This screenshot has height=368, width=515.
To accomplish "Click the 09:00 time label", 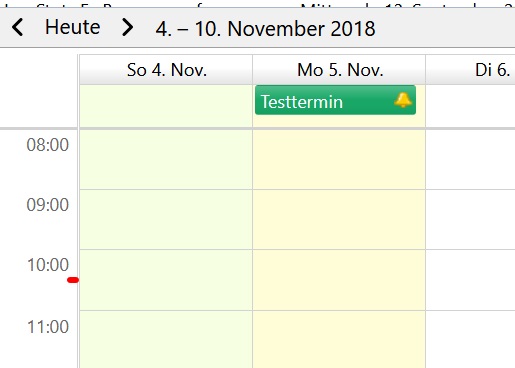I will tap(48, 205).
